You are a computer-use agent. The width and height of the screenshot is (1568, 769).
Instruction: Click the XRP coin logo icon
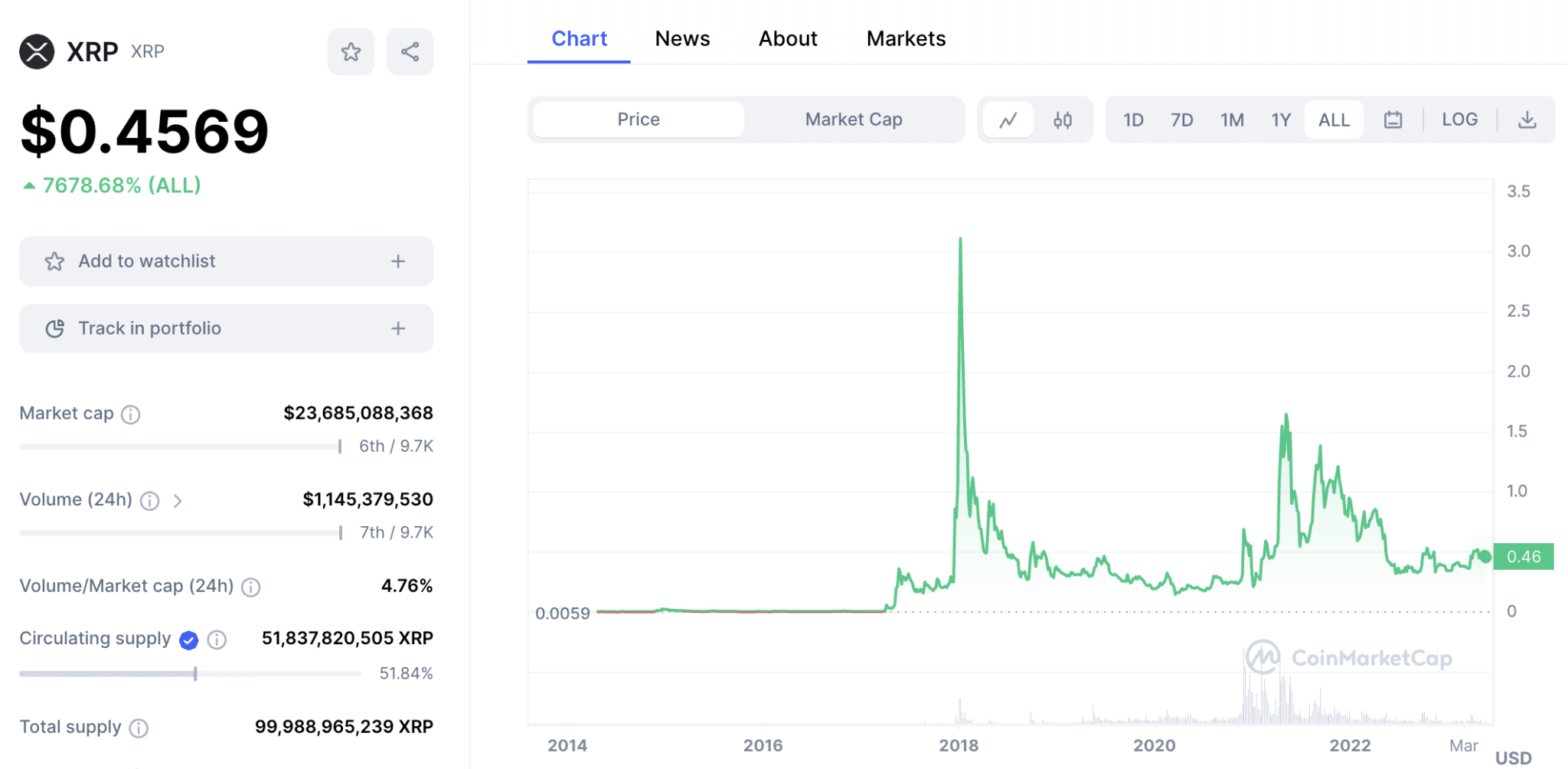point(37,52)
